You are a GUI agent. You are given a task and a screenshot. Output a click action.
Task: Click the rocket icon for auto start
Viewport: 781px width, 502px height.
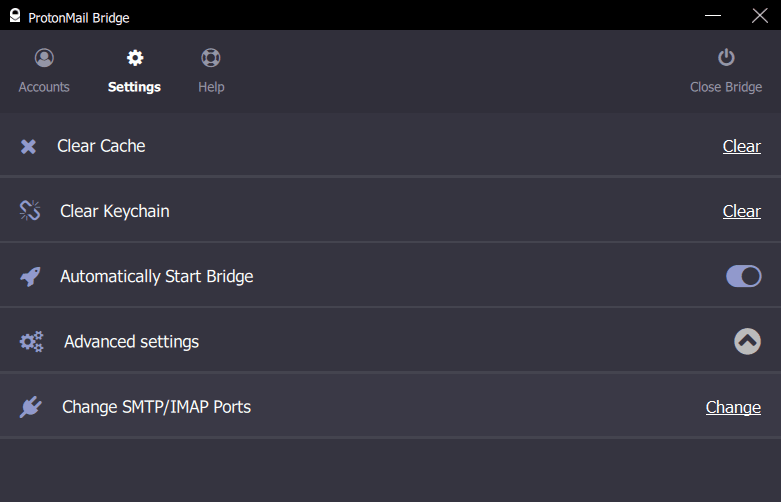(30, 276)
